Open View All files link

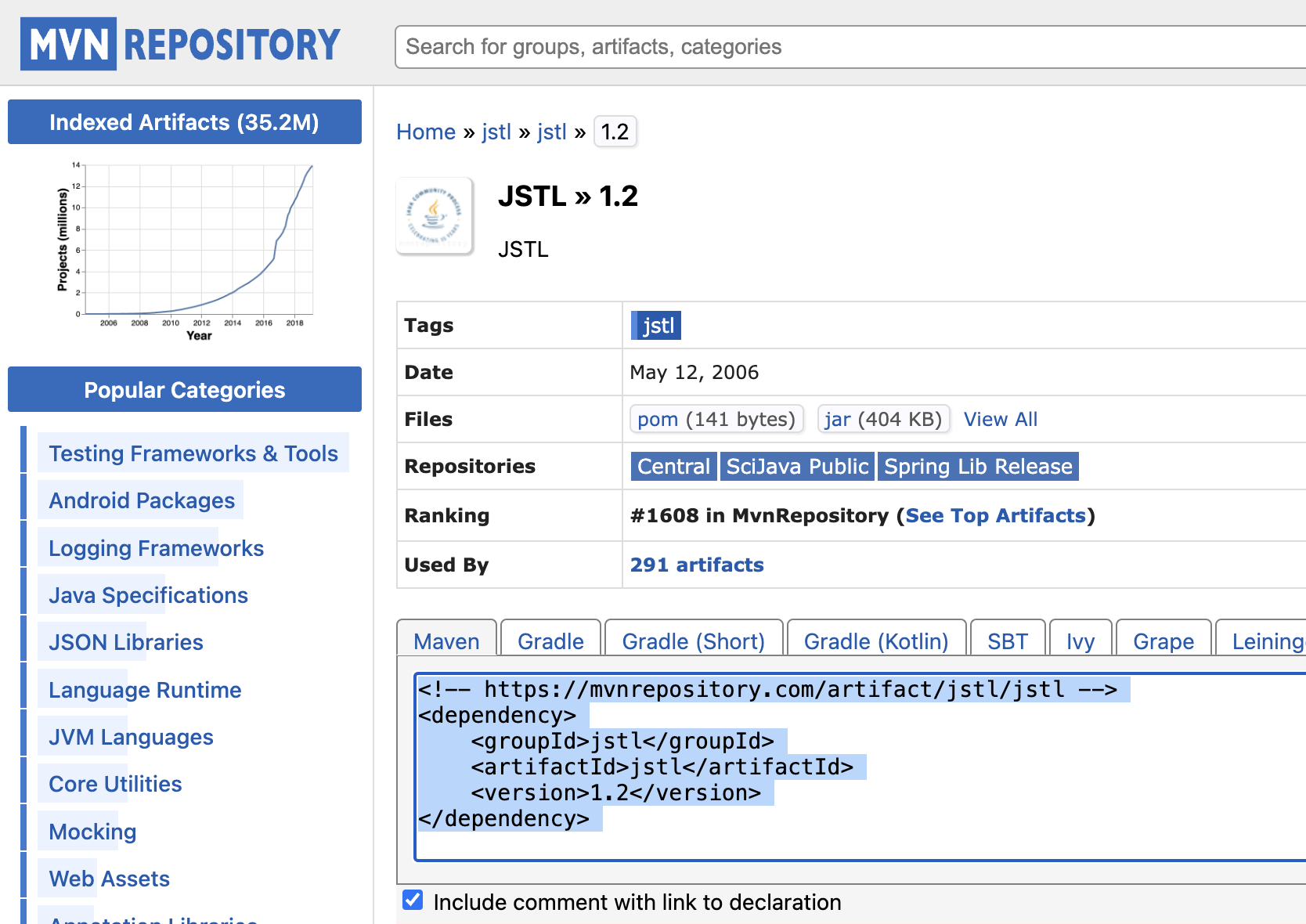pyautogui.click(x=1001, y=419)
